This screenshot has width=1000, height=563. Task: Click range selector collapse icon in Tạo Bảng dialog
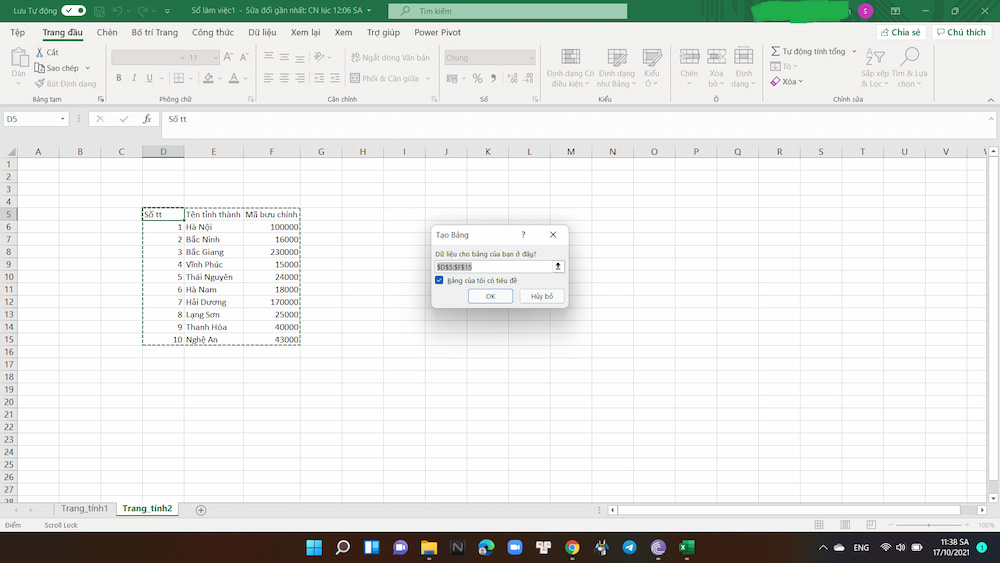pyautogui.click(x=558, y=267)
